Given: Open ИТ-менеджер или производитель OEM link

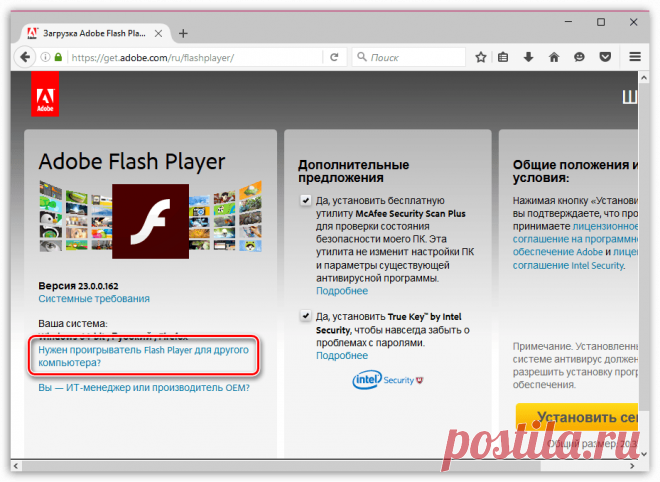Looking at the screenshot, I should (x=144, y=388).
